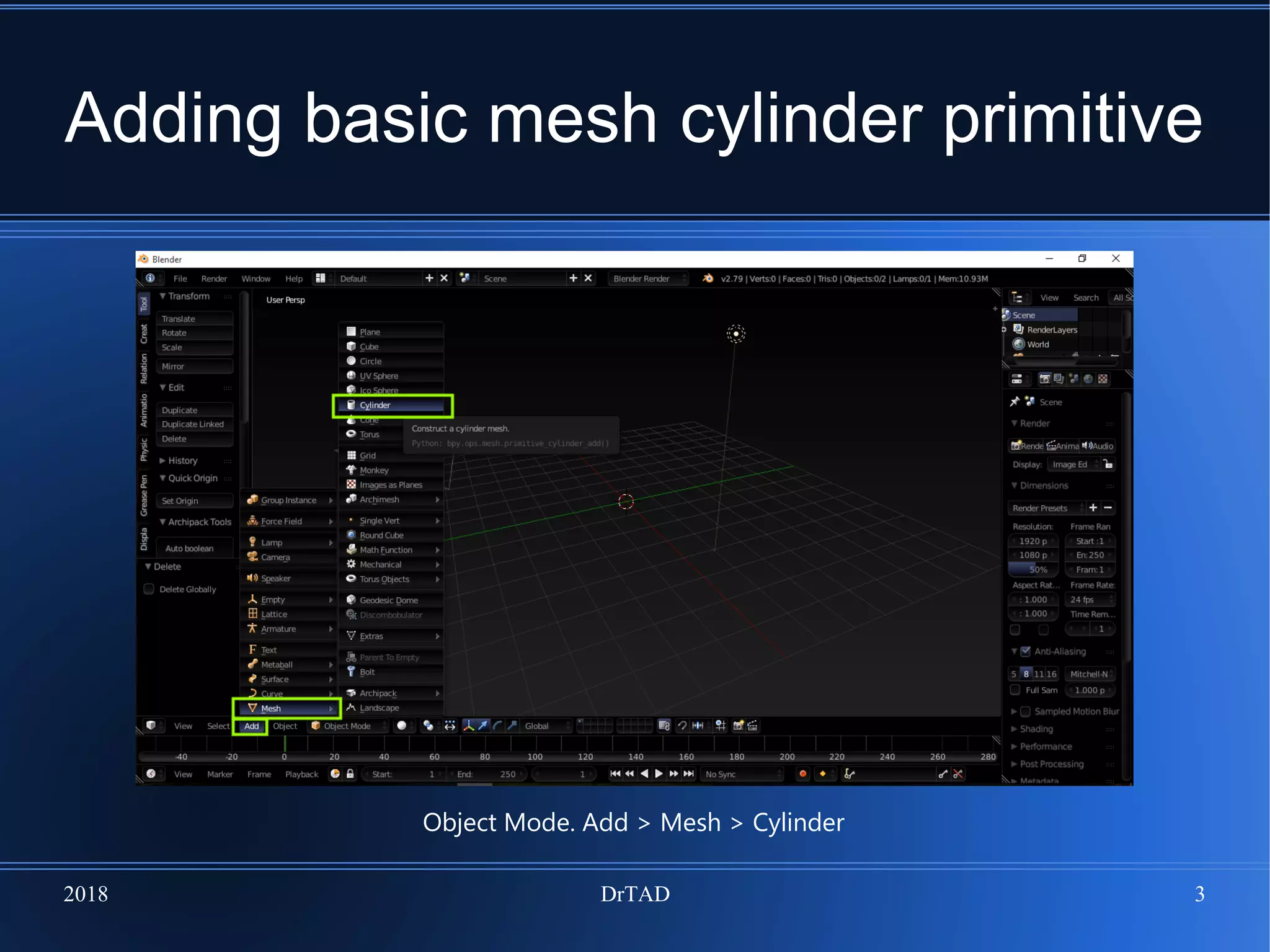Screen dimensions: 1270x952
Task: Toggle the Anti-Aliasing checkbox
Action: point(1026,651)
